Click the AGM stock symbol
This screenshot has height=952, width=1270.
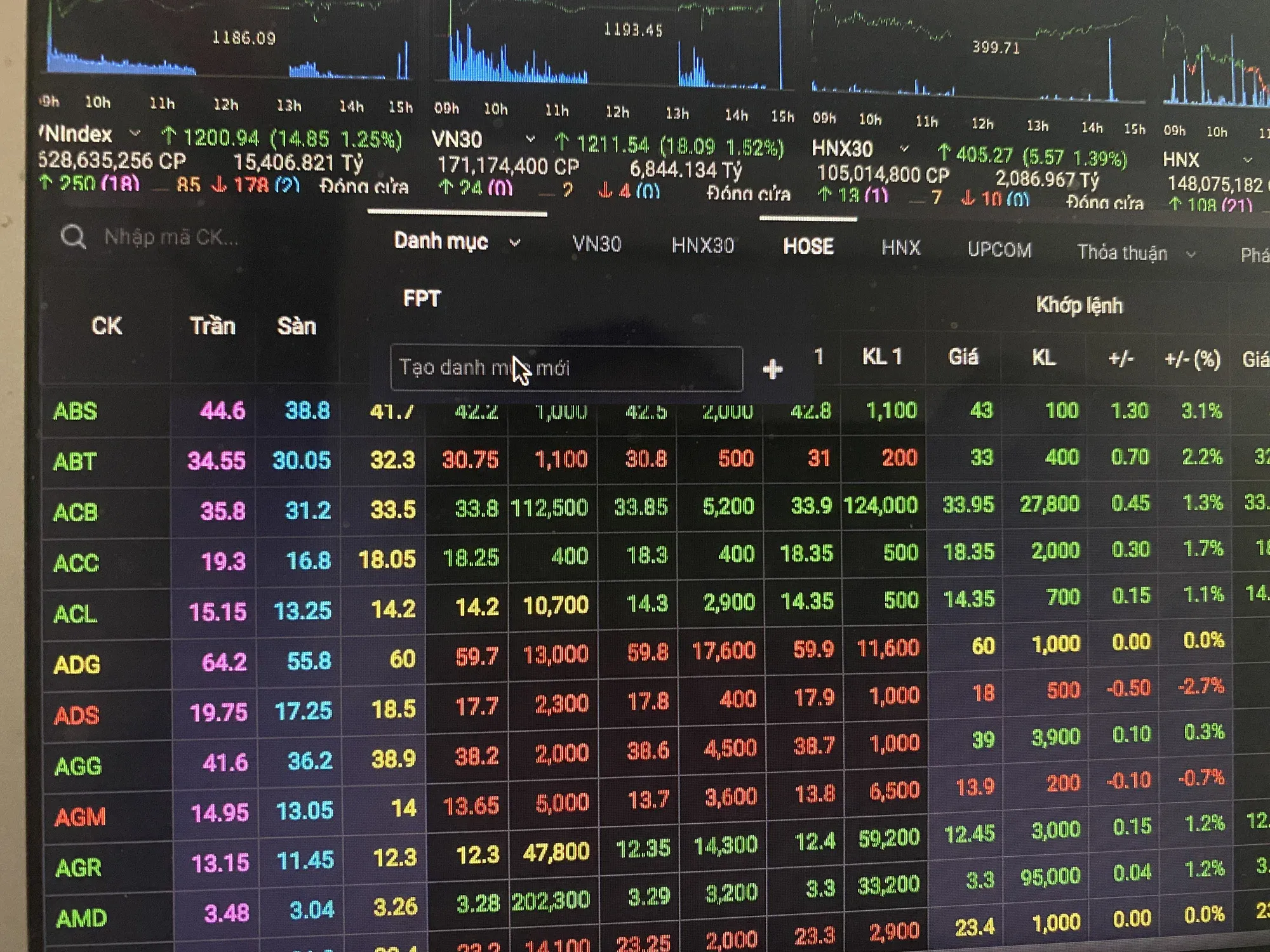[80, 817]
